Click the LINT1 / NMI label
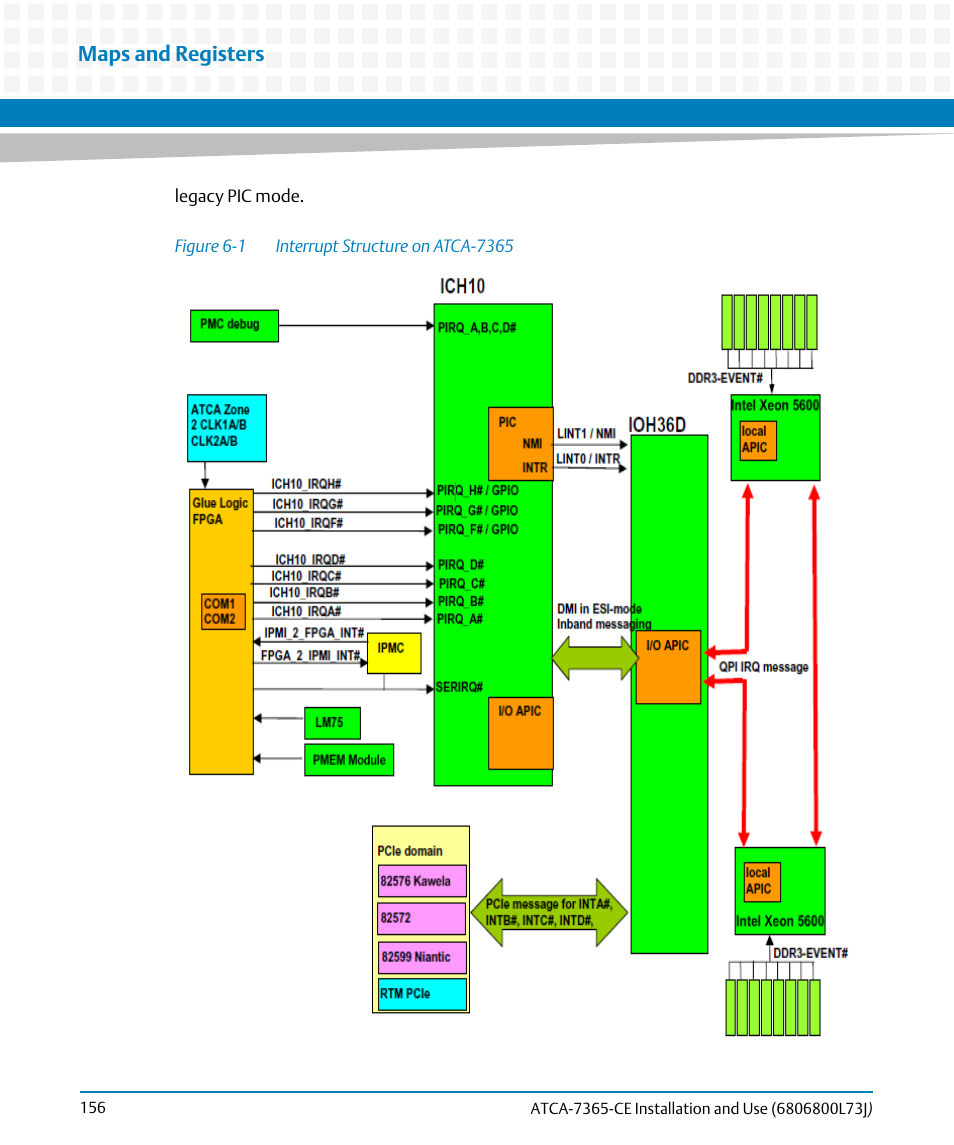 pyautogui.click(x=586, y=434)
